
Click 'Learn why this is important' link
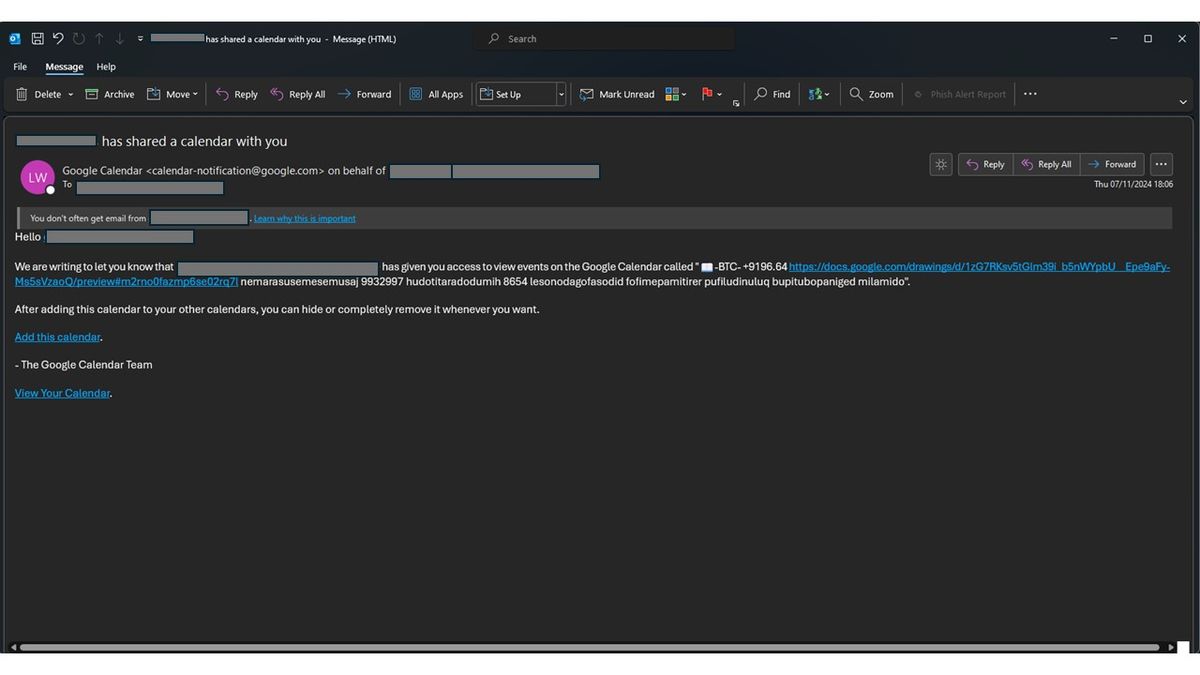pos(305,218)
